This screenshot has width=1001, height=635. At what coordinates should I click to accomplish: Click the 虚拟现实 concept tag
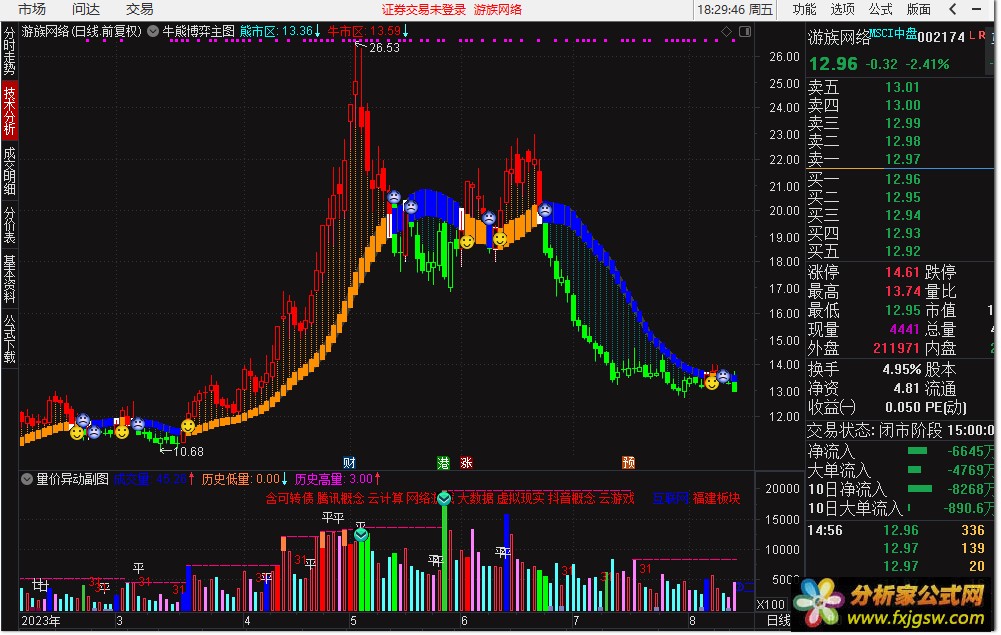[x=521, y=498]
